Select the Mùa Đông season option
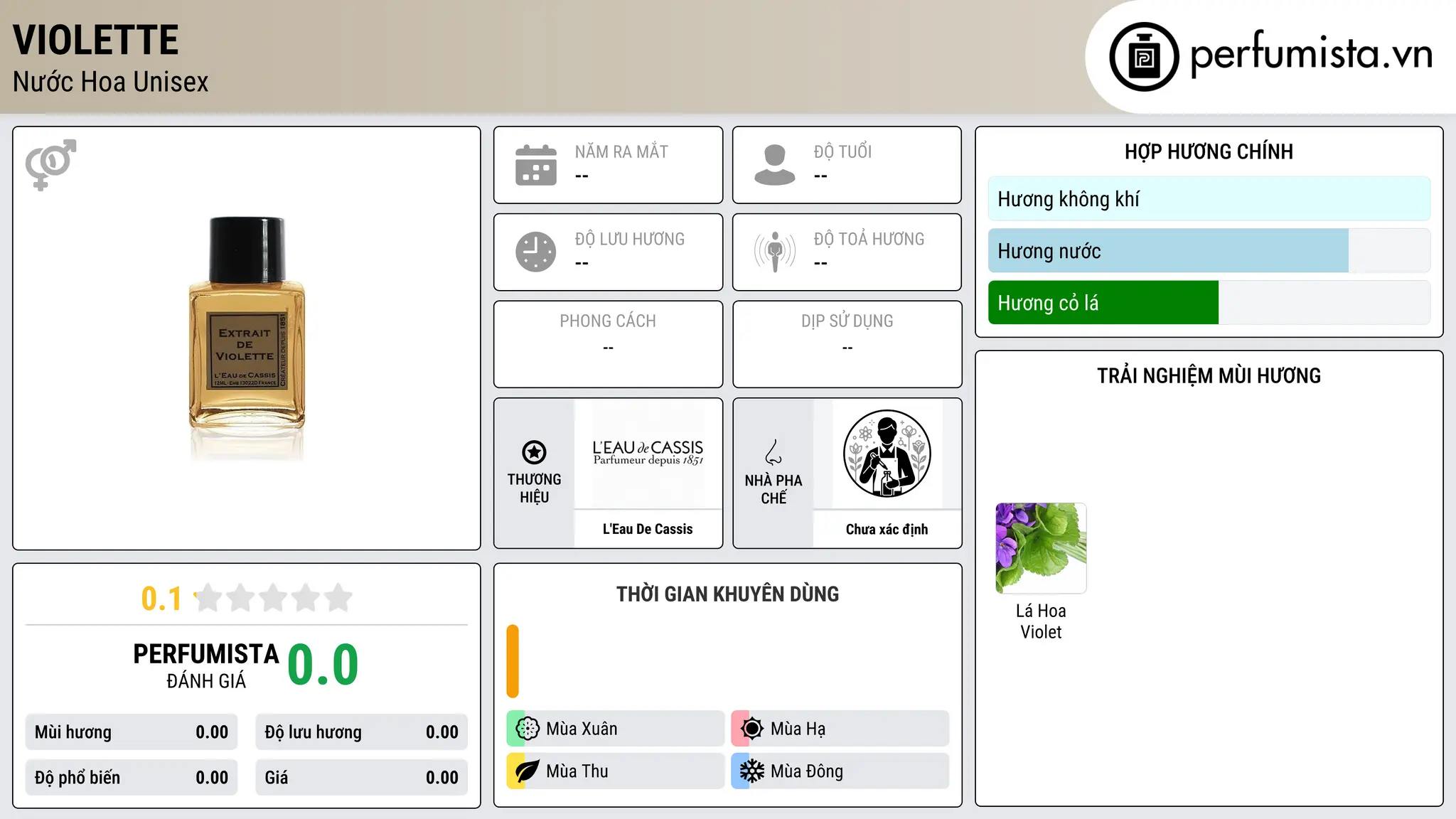Image resolution: width=1456 pixels, height=819 pixels. (840, 771)
